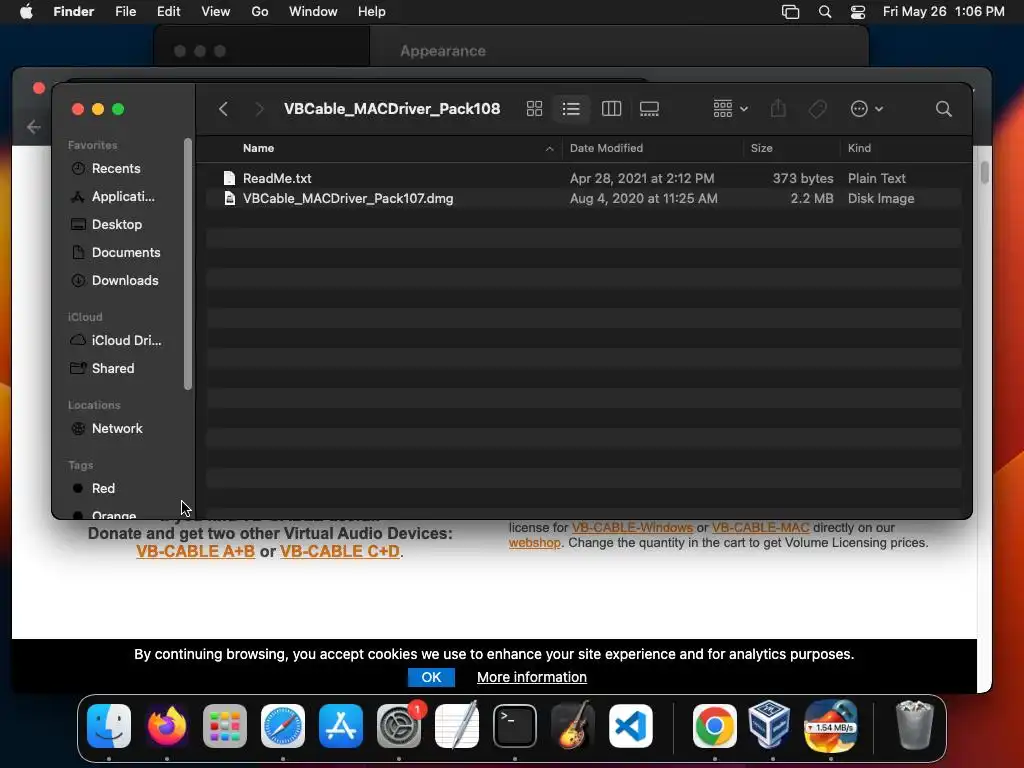
Task: Open the File menu
Action: pyautogui.click(x=125, y=12)
